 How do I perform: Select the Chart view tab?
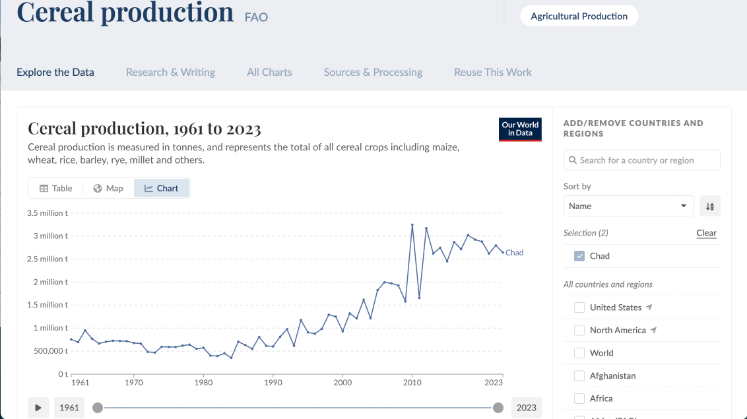point(161,188)
